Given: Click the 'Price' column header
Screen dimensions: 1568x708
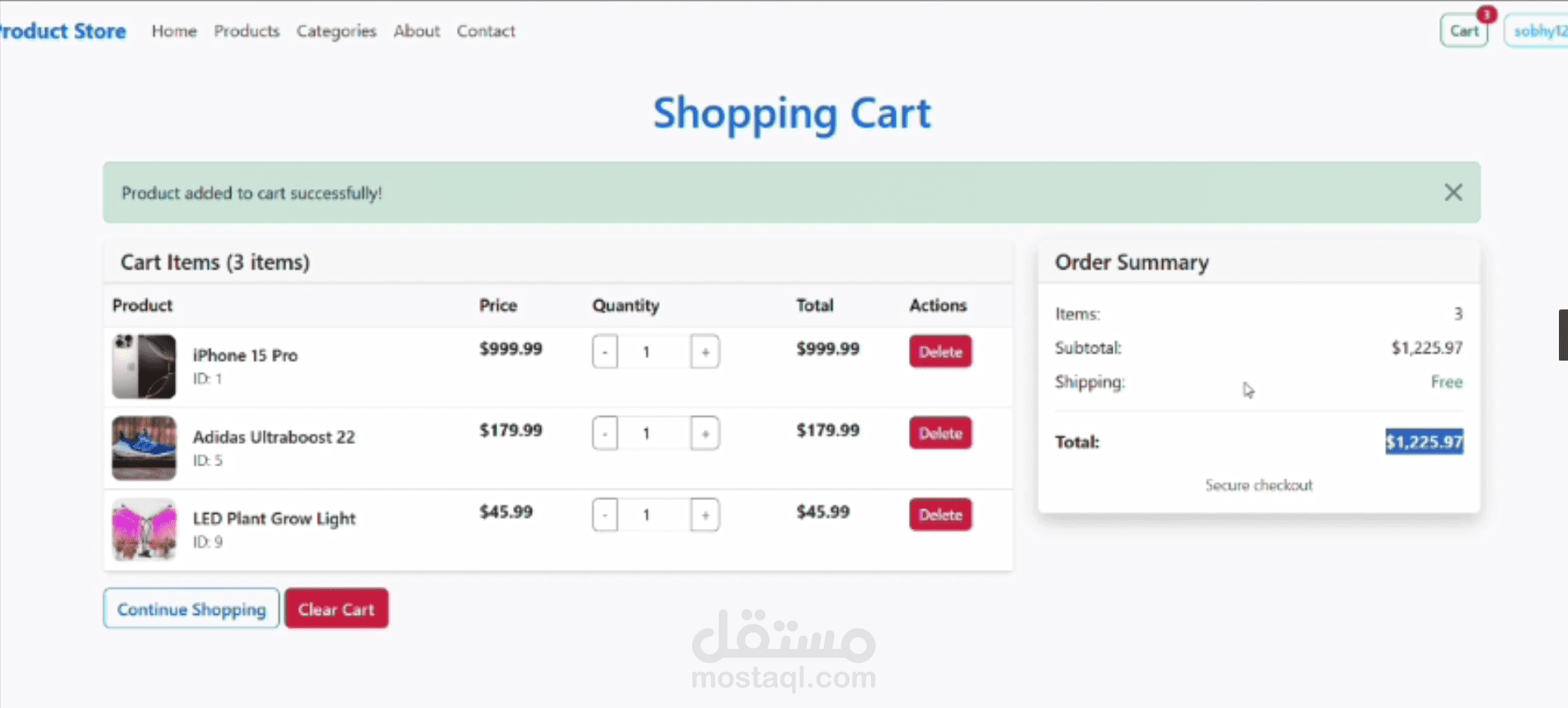Looking at the screenshot, I should 498,305.
